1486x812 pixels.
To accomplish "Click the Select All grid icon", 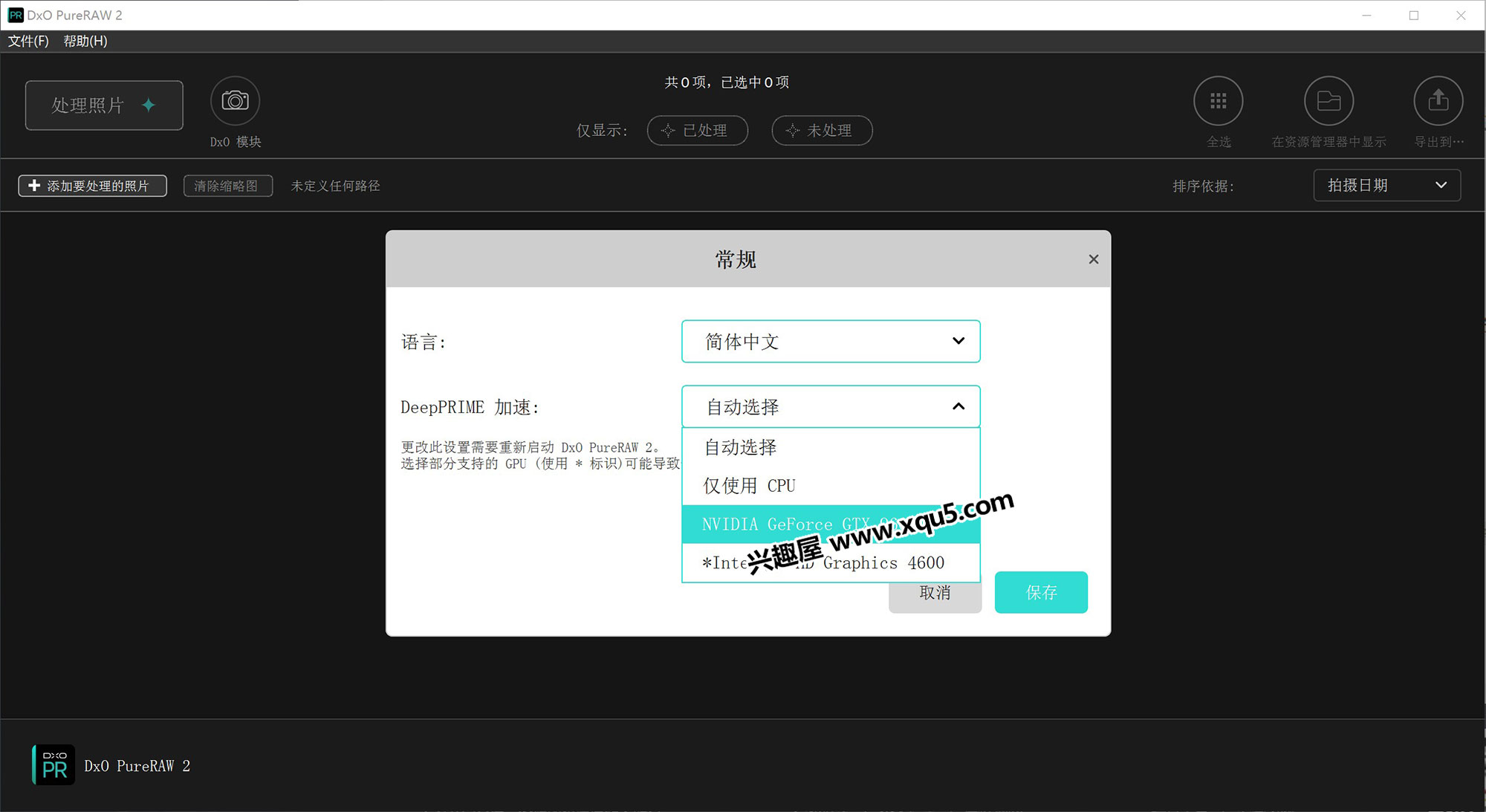I will pyautogui.click(x=1218, y=101).
